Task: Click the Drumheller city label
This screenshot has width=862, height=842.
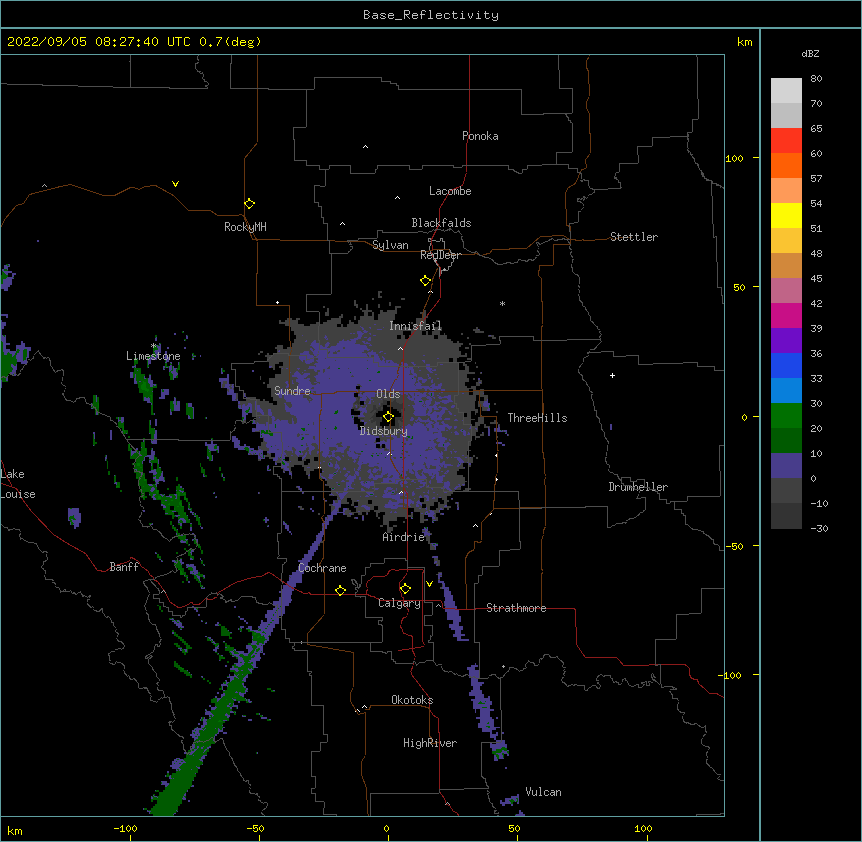Action: pyautogui.click(x=638, y=487)
